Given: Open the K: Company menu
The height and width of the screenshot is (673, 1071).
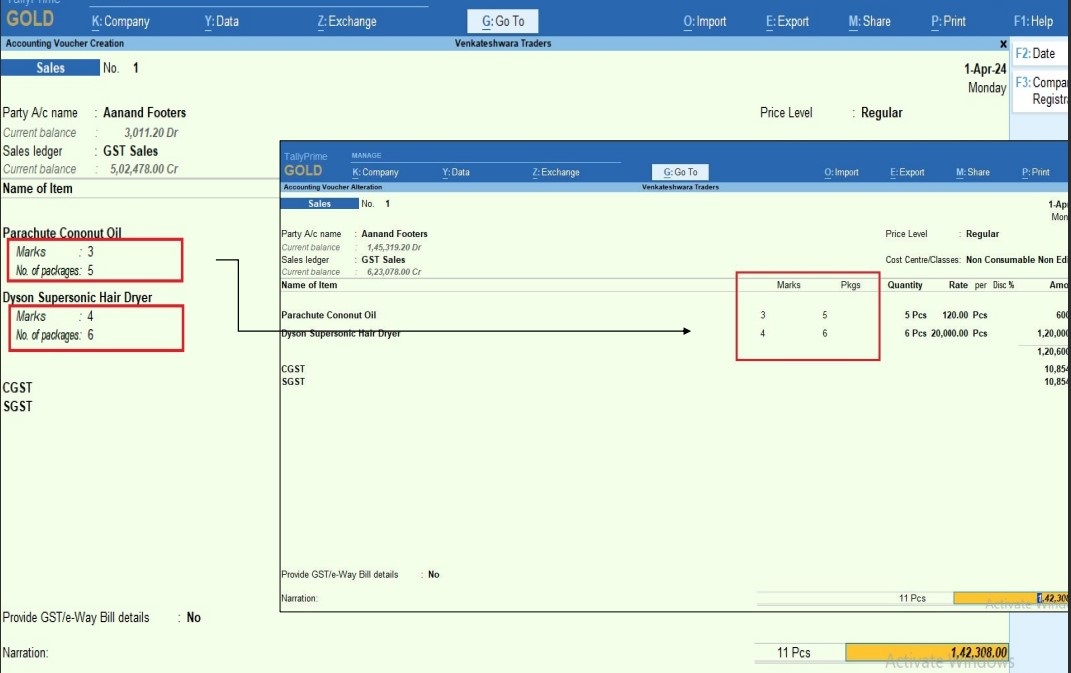Looking at the screenshot, I should [x=120, y=21].
